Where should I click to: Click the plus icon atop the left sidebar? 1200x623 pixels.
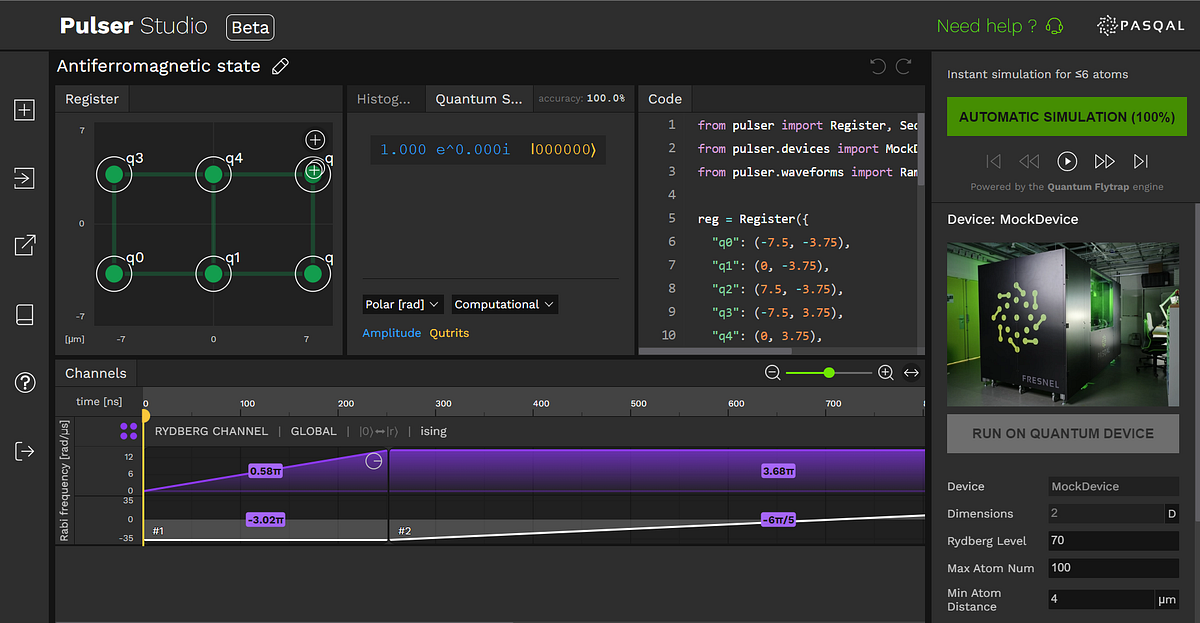[24, 110]
